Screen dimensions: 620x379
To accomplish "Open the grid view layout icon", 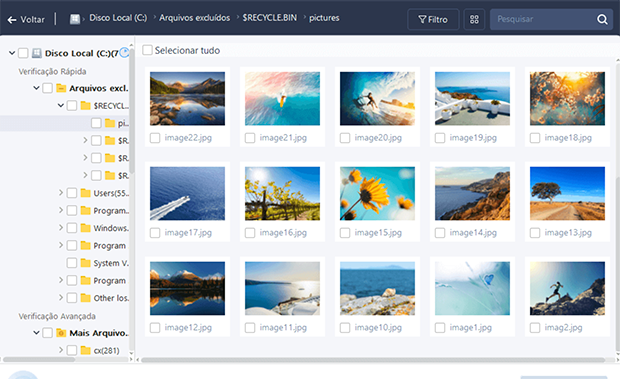I will pos(474,19).
